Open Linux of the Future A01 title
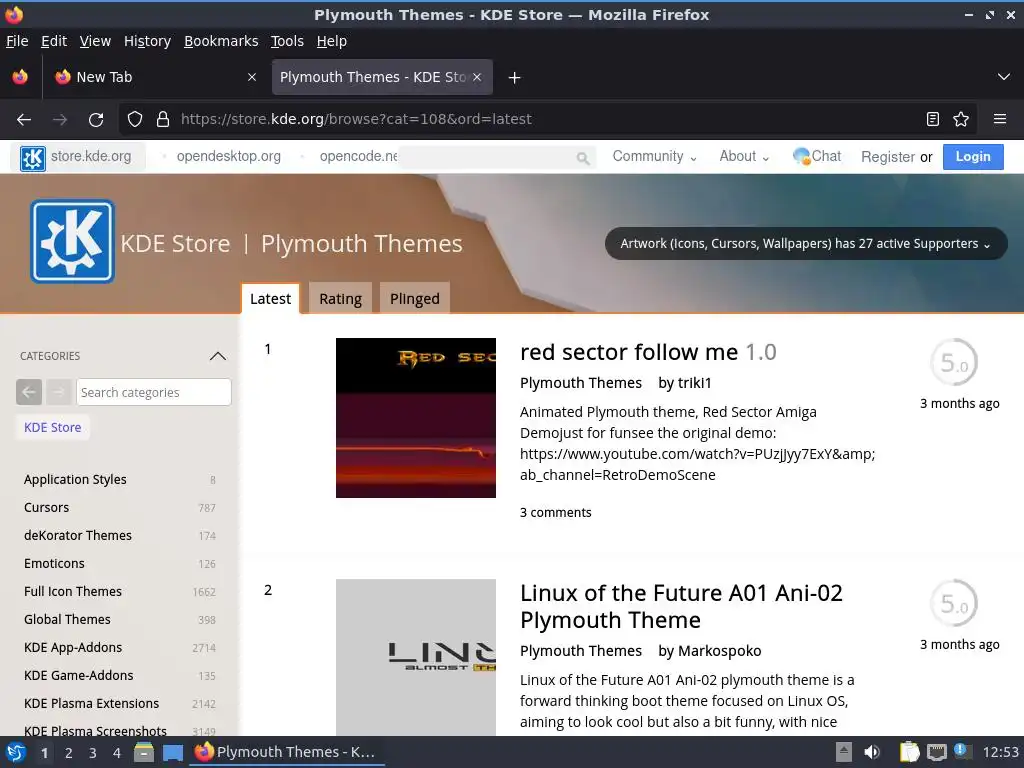 [x=681, y=607]
